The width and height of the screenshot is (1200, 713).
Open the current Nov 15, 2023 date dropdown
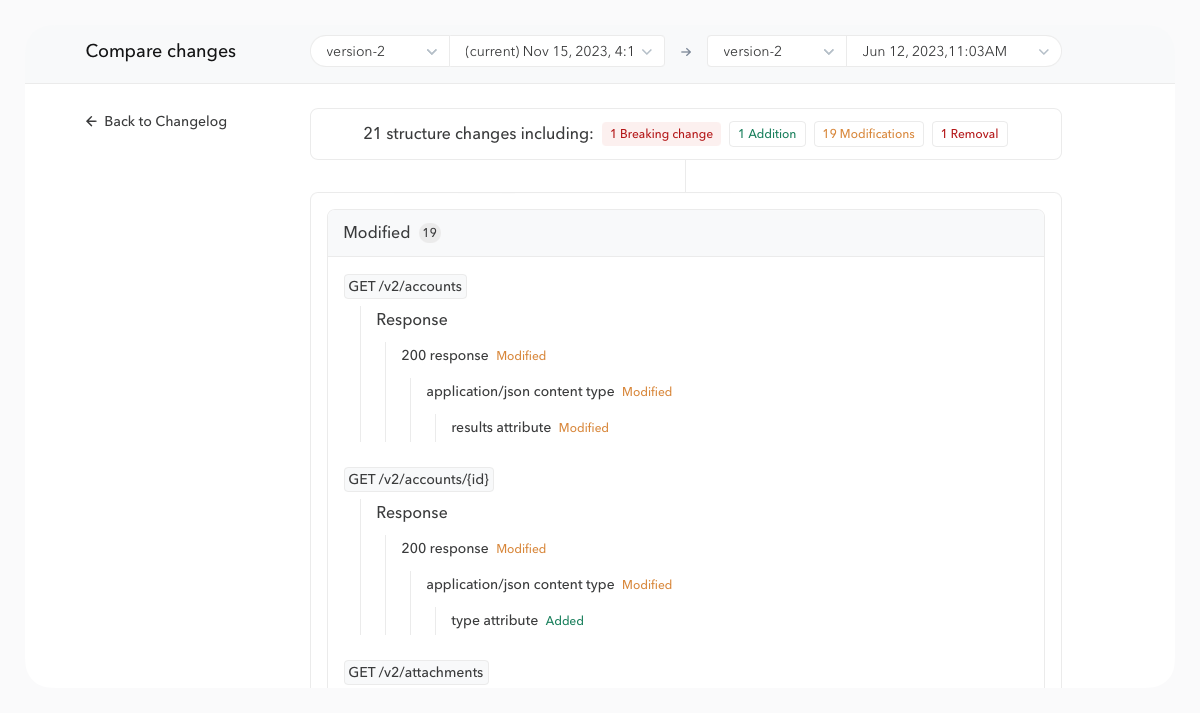[557, 52]
